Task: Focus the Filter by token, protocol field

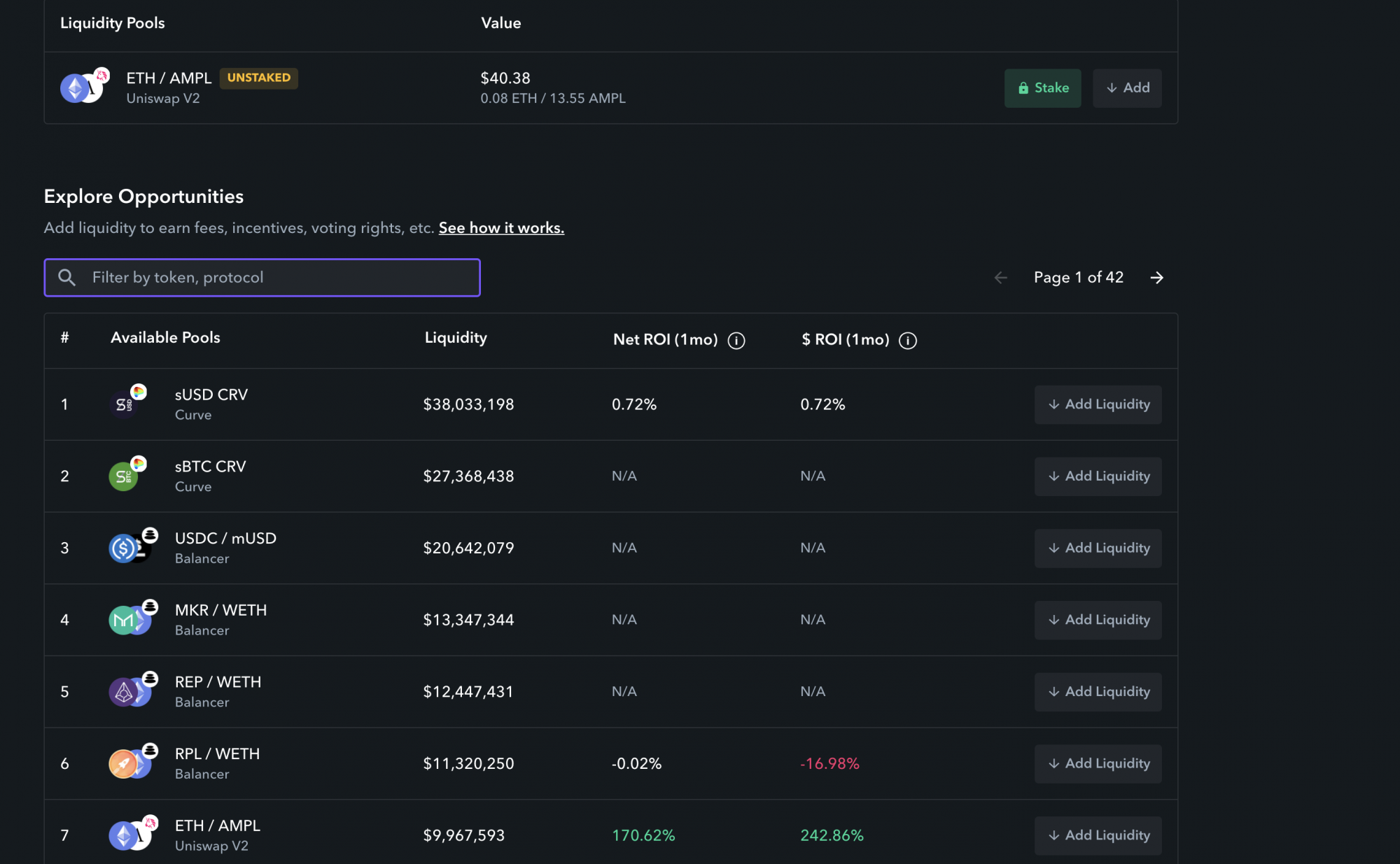Action: (262, 278)
